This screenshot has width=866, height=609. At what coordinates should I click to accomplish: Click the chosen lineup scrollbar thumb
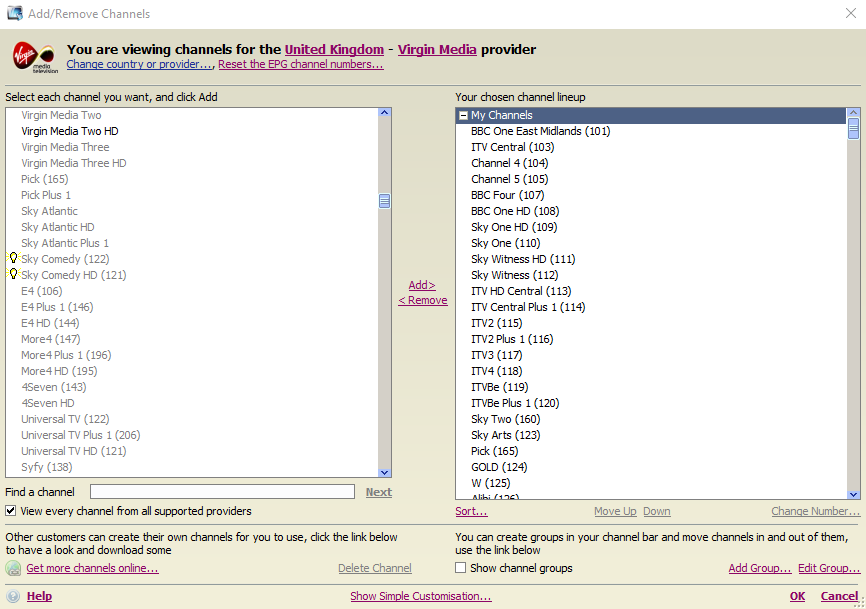[x=853, y=128]
